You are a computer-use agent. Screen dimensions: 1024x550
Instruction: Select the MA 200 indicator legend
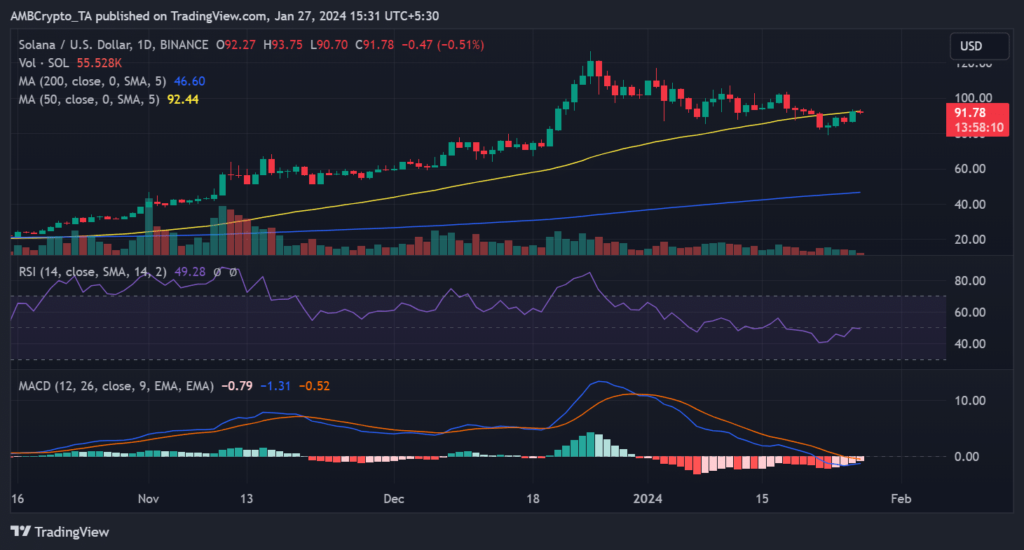(95, 80)
